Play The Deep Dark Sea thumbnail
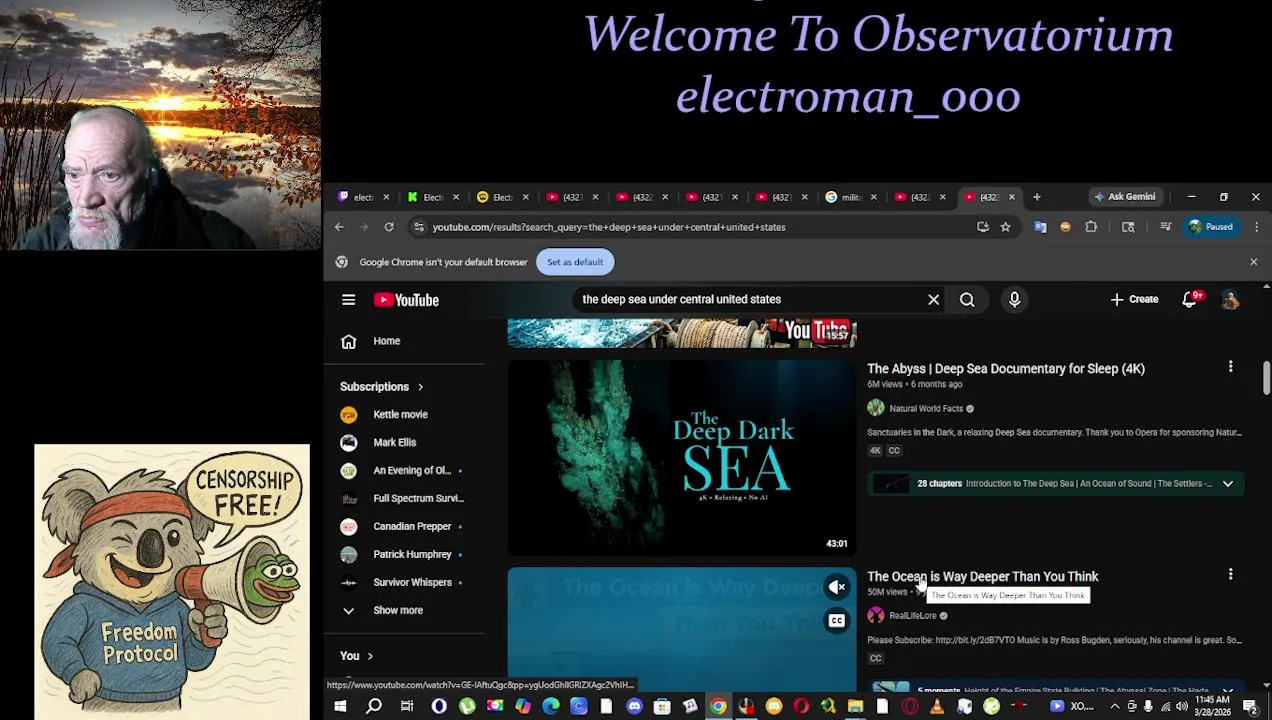Image resolution: width=1272 pixels, height=720 pixels. 682,457
